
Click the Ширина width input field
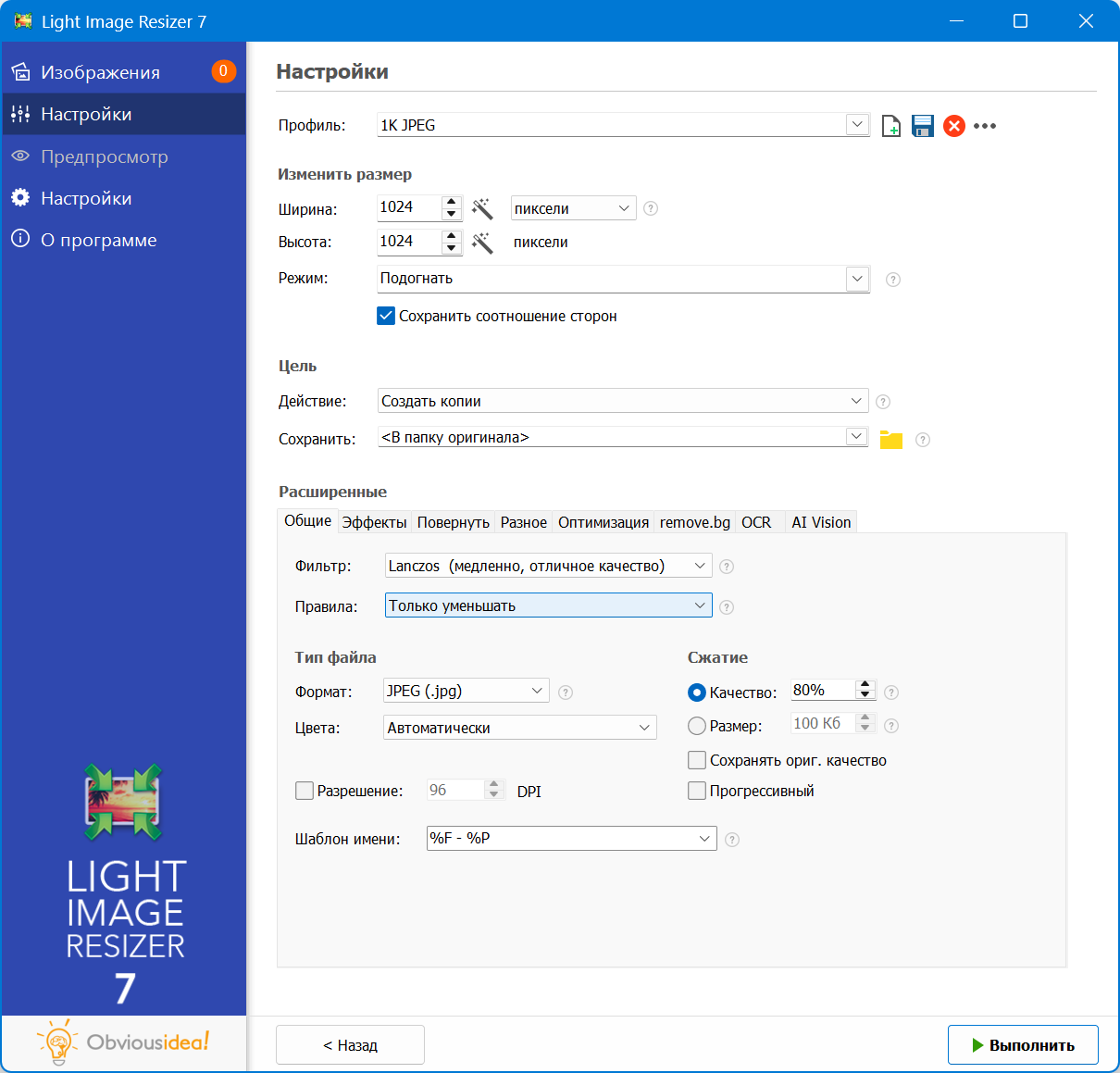coord(408,207)
